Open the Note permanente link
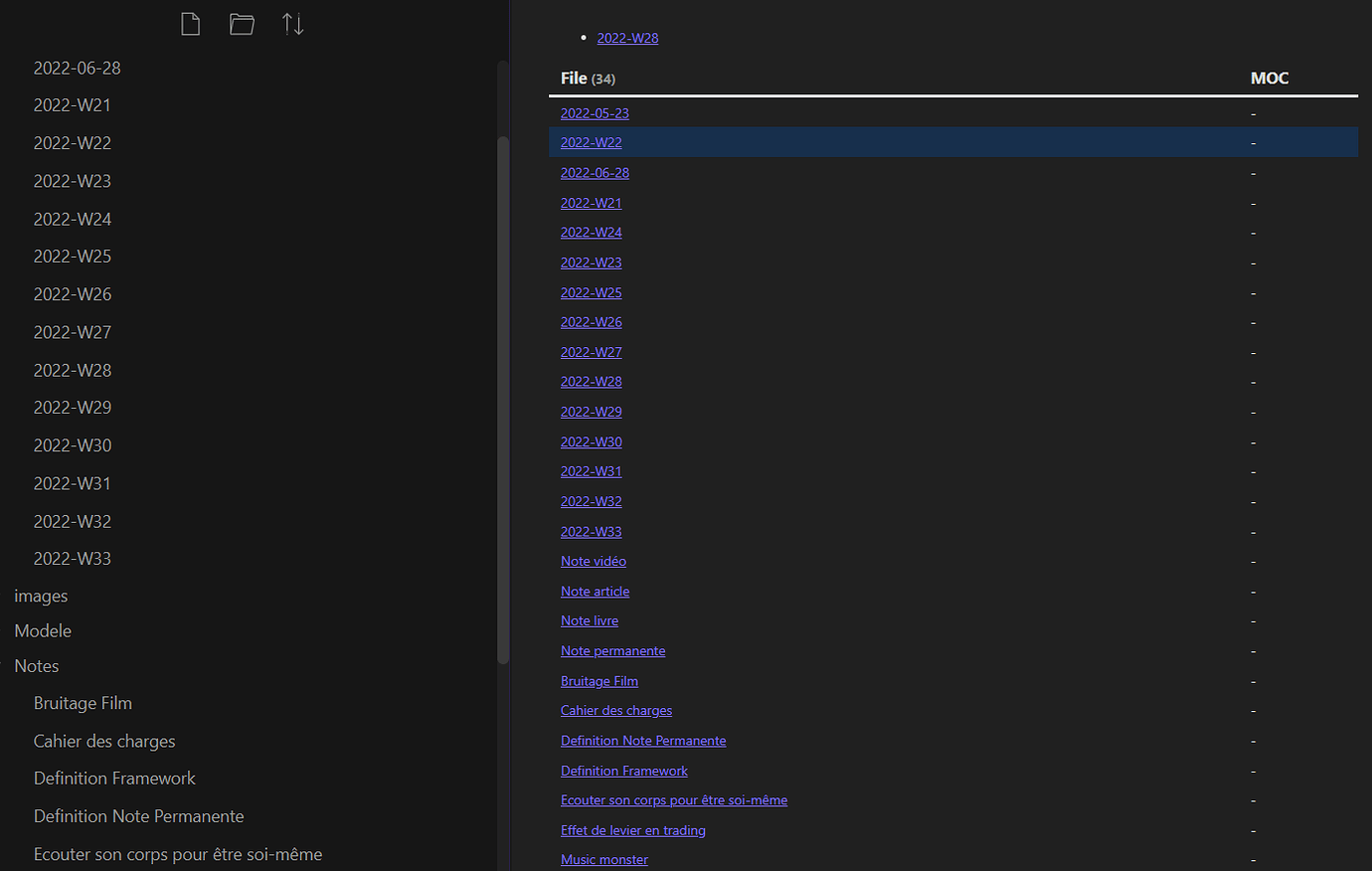Viewport: 1372px width, 871px height. [612, 650]
